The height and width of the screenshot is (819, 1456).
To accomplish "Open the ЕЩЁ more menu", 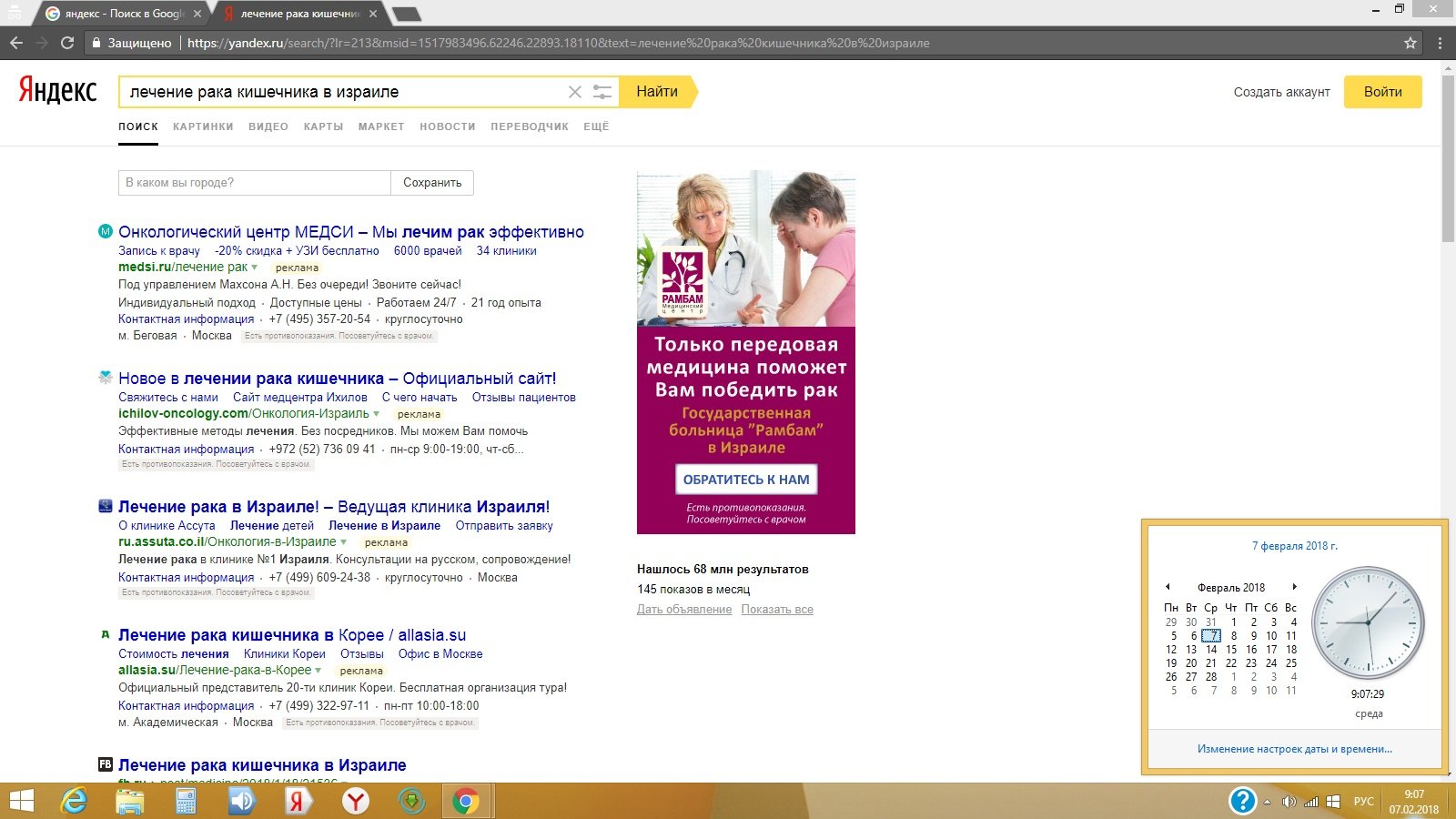I will [596, 126].
